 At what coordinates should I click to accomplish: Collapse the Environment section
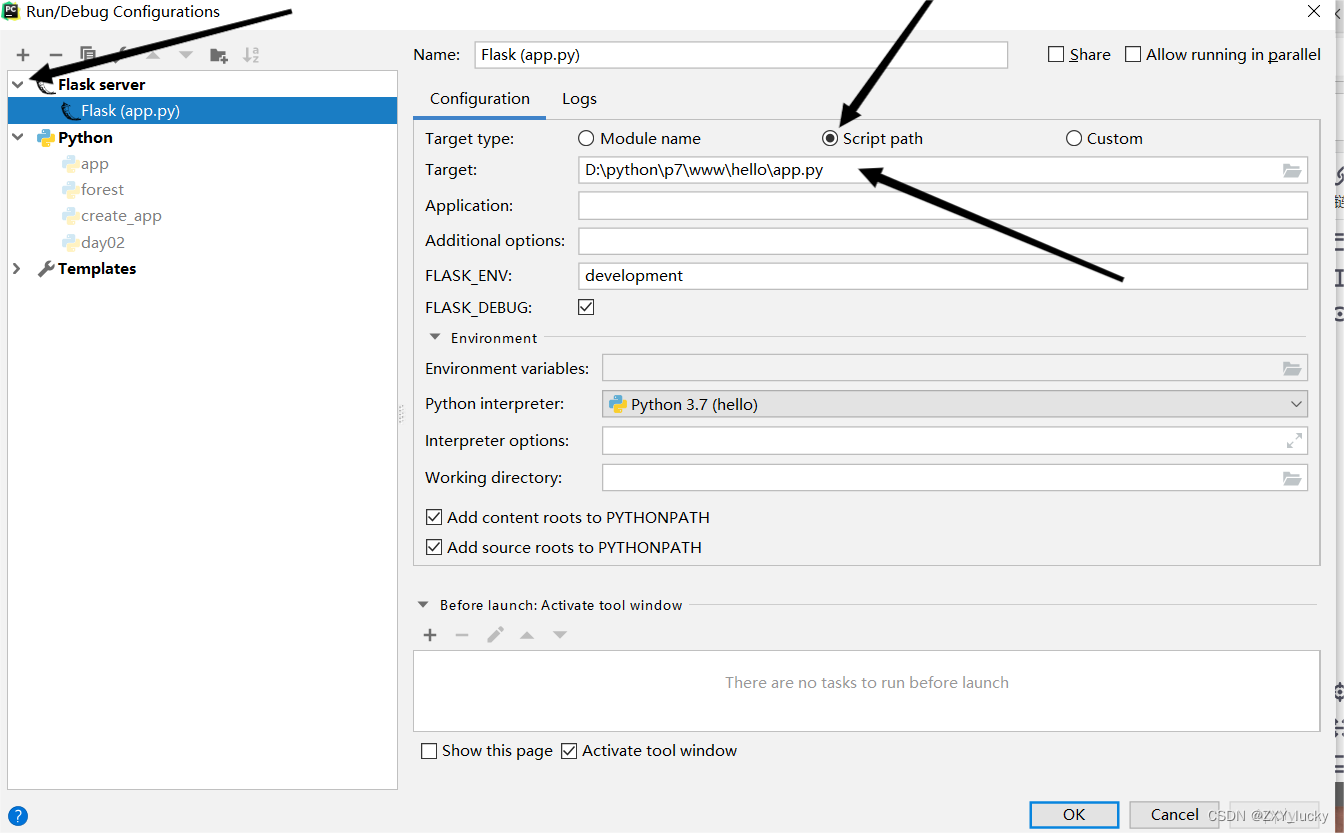pyautogui.click(x=435, y=338)
